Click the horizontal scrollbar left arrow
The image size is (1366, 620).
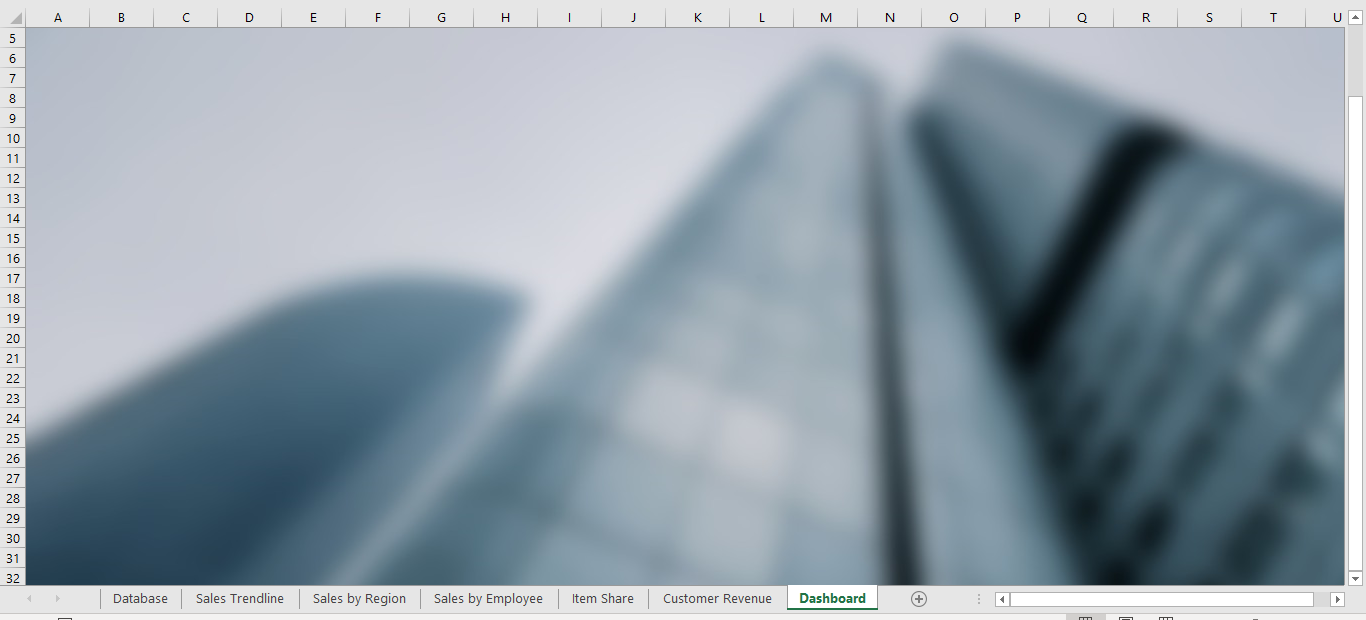point(1001,598)
